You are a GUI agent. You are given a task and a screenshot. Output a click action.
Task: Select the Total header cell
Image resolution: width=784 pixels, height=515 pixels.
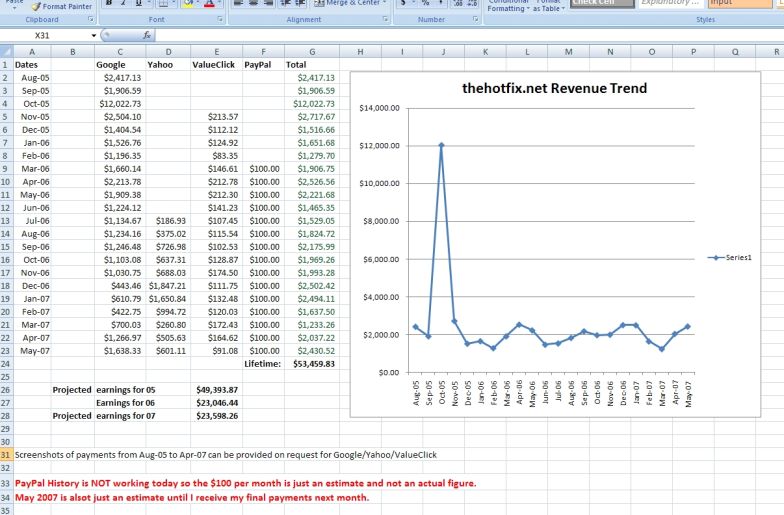click(x=312, y=65)
